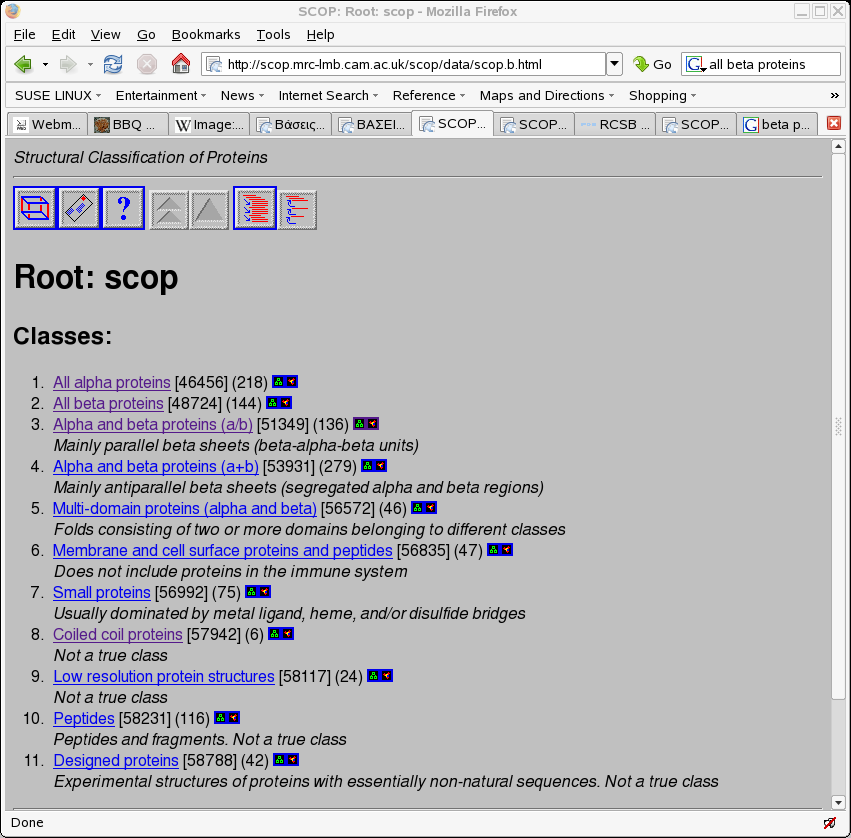Viewport: 851px width, 838px height.
Task: Expand the News bookmarks folder
Action: (x=242, y=96)
